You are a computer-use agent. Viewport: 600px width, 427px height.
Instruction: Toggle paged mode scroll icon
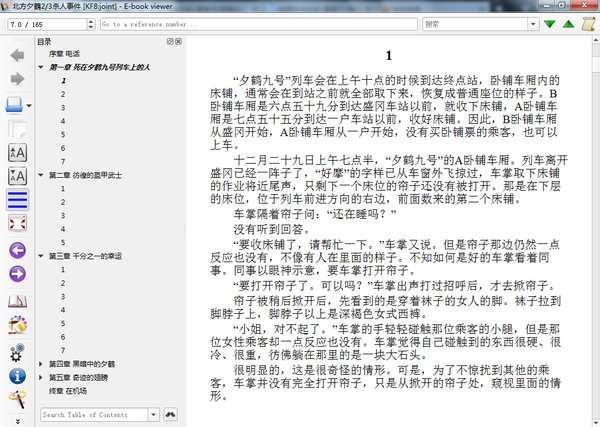pos(589,24)
